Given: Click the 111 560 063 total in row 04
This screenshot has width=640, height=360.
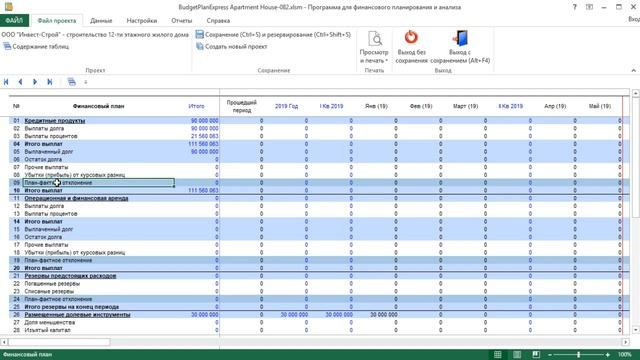Looking at the screenshot, I should [x=203, y=144].
